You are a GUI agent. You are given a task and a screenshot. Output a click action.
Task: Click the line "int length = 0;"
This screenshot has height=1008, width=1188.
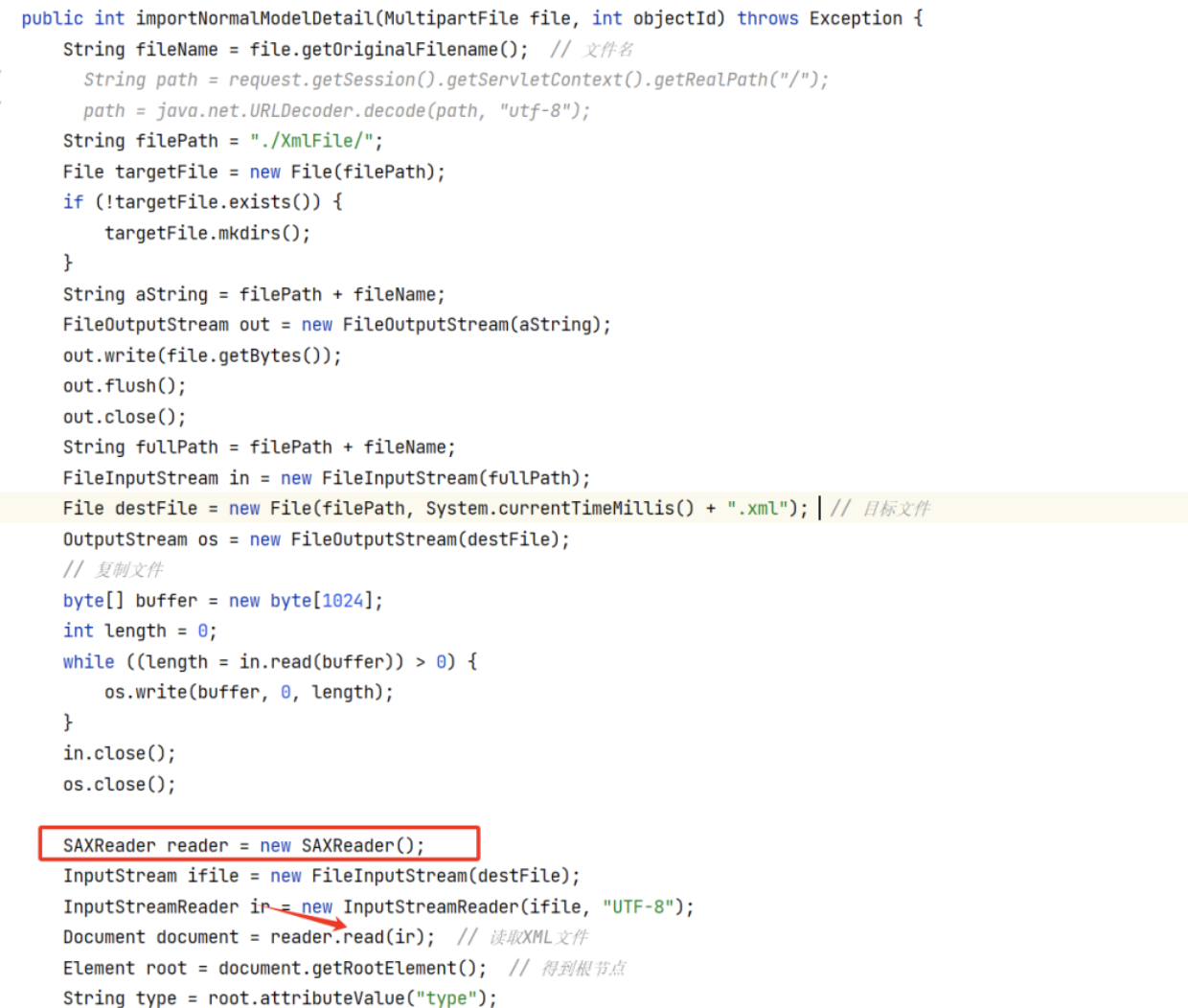coord(140,631)
